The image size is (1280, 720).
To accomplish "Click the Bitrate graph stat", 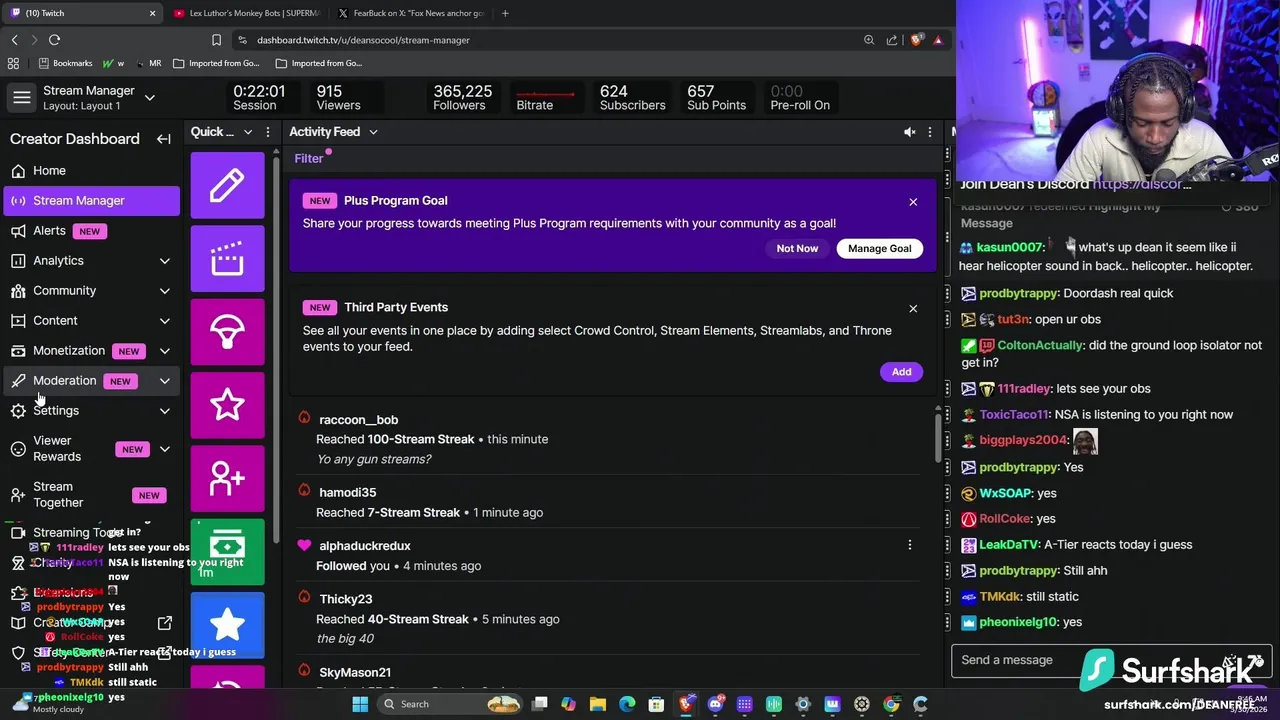I will pyautogui.click(x=546, y=97).
